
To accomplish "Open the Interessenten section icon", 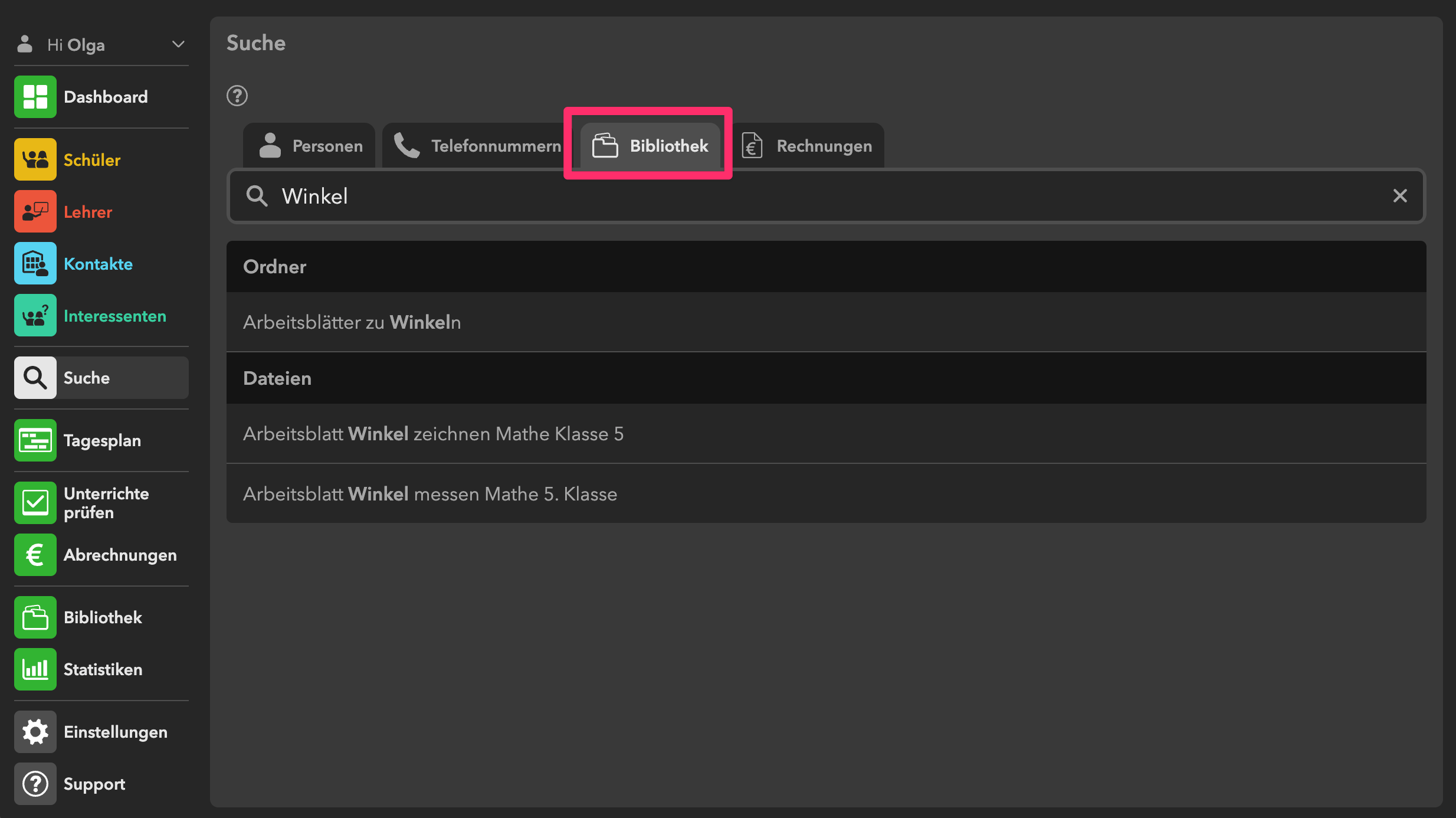I will tap(35, 316).
